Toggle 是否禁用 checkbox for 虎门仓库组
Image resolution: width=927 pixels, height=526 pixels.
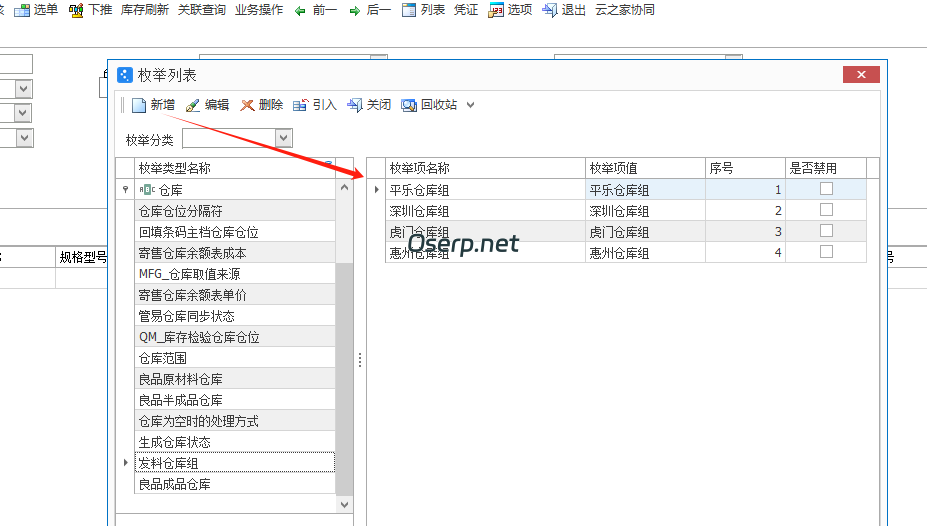point(826,230)
